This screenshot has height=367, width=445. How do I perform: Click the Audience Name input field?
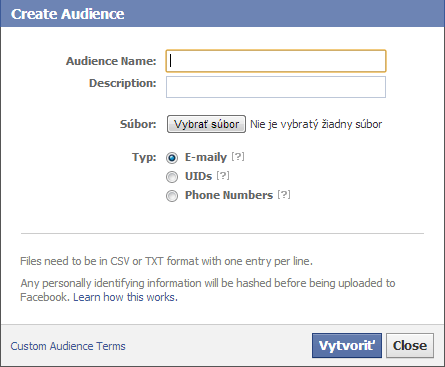coord(276,61)
